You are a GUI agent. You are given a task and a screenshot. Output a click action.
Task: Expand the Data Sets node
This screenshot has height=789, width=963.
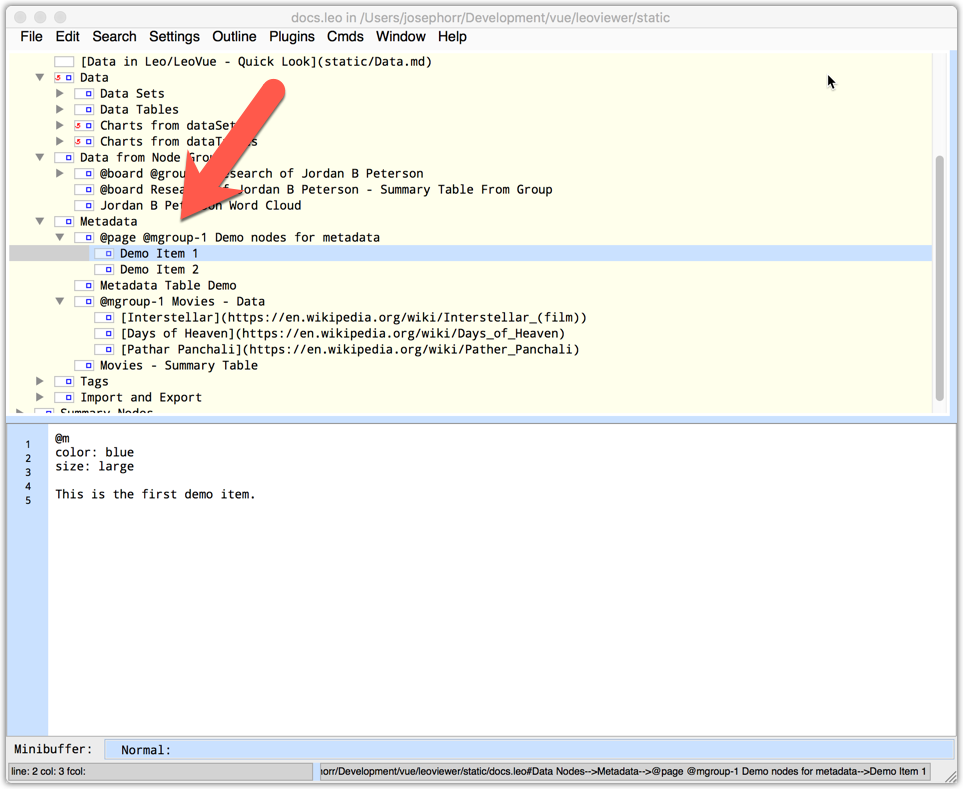click(x=60, y=93)
